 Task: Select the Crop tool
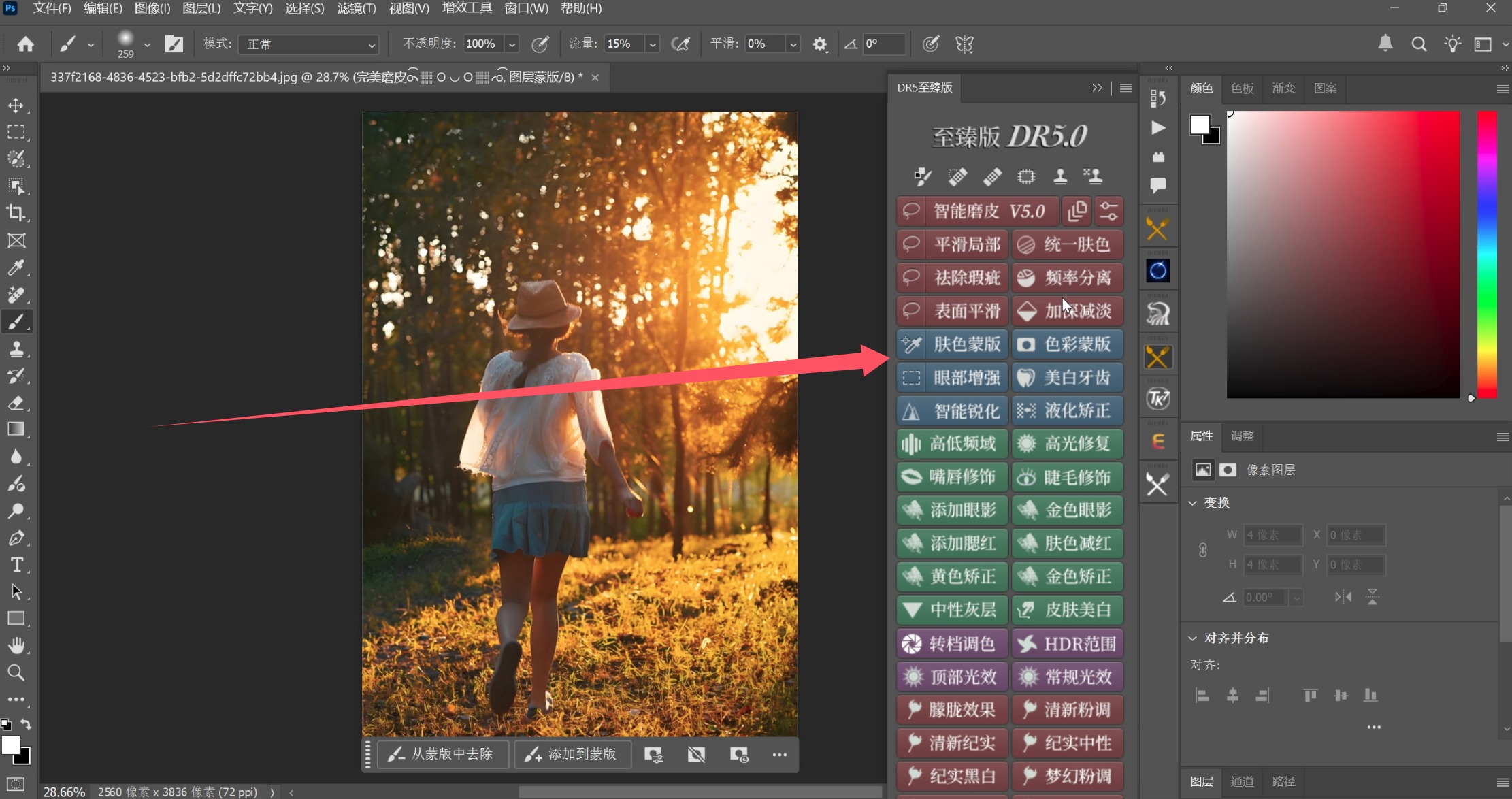[x=16, y=213]
